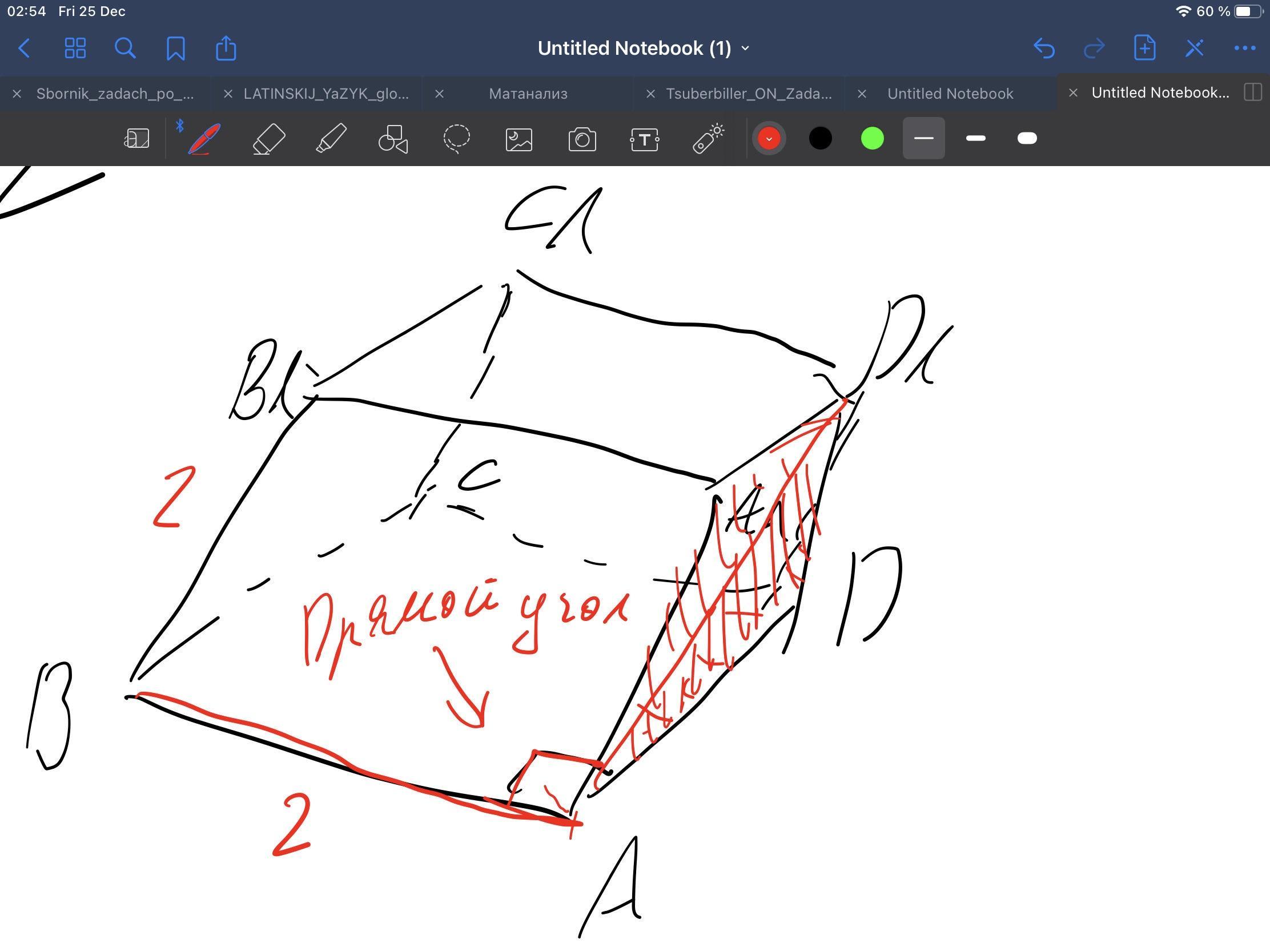Select the Text box tool
Image resolution: width=1270 pixels, height=952 pixels.
coord(645,139)
